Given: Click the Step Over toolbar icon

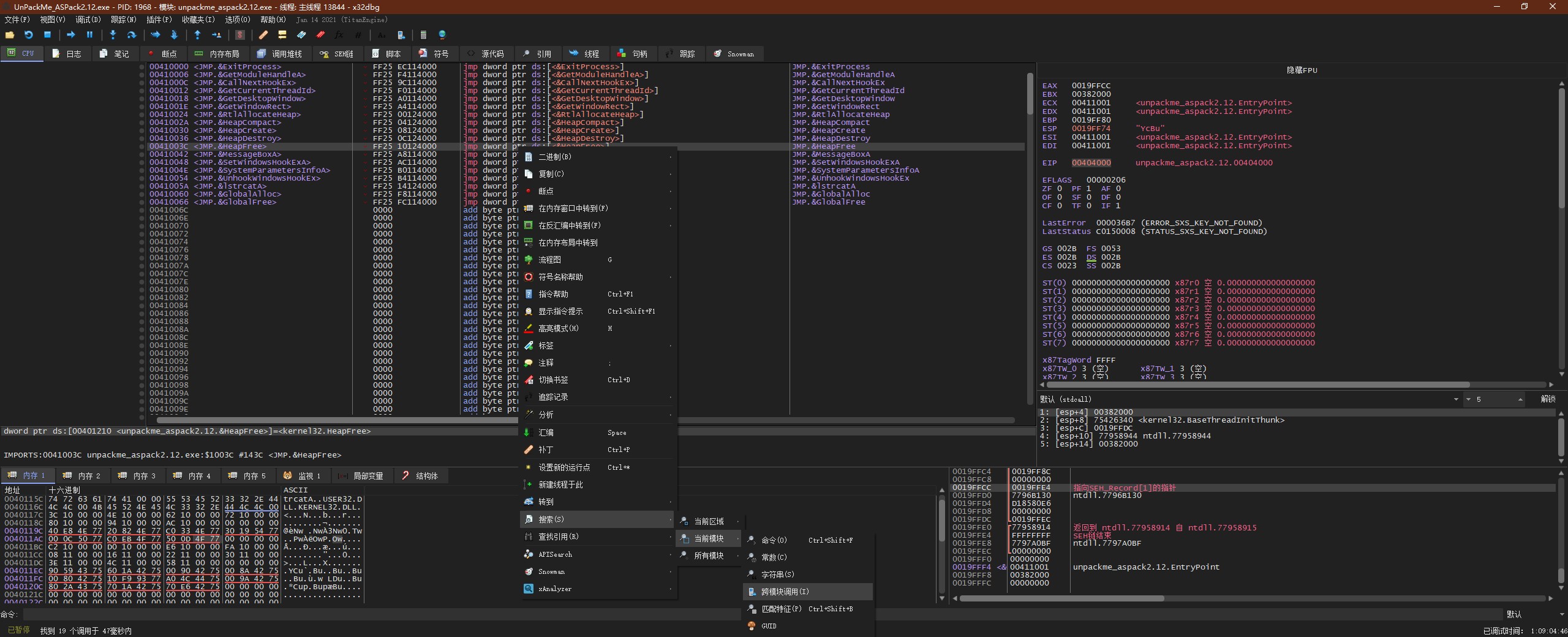Looking at the screenshot, I should point(131,35).
